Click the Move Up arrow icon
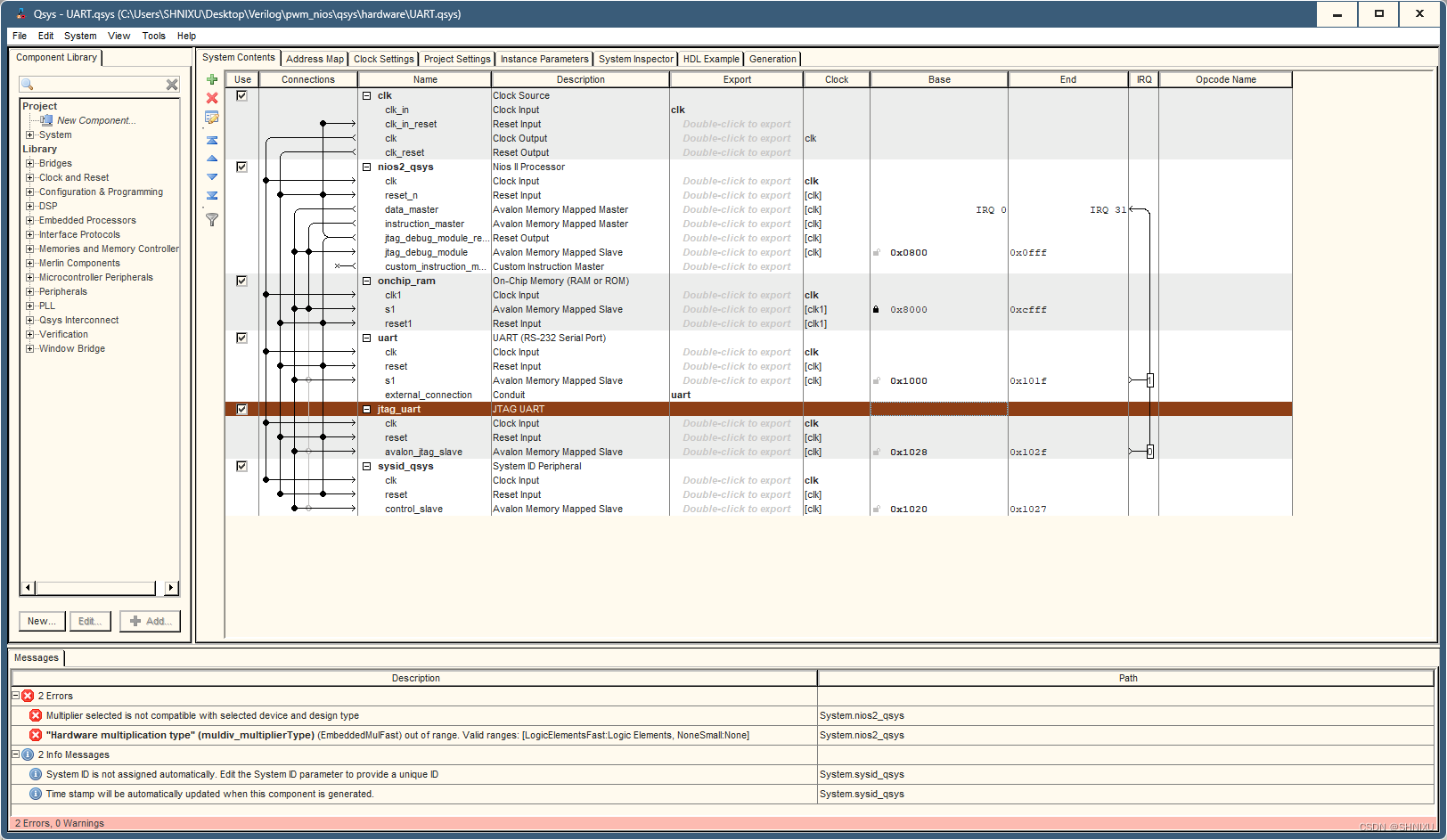Image resolution: width=1447 pixels, height=840 pixels. click(212, 159)
